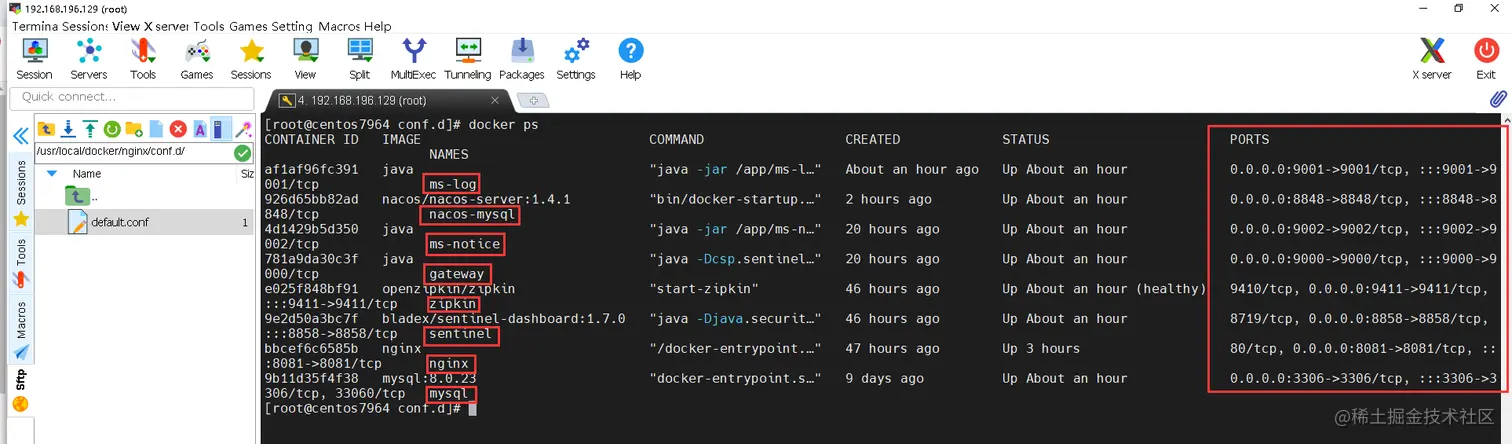Refresh the current SFTP folder
Viewport: 1512px width, 444px height.
(x=112, y=129)
